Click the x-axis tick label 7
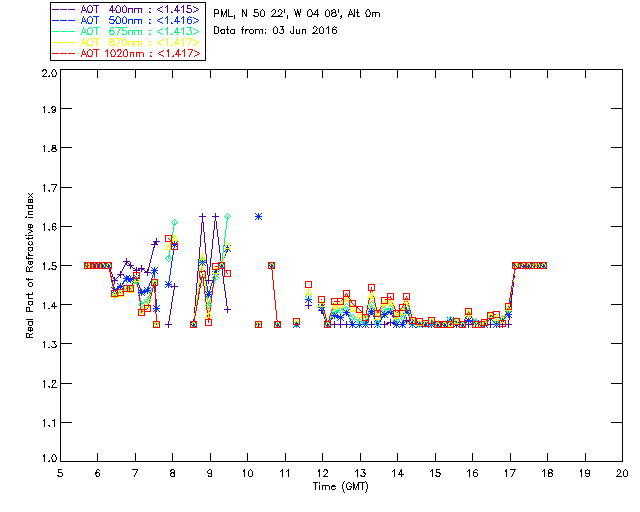640x512 pixels. click(135, 473)
